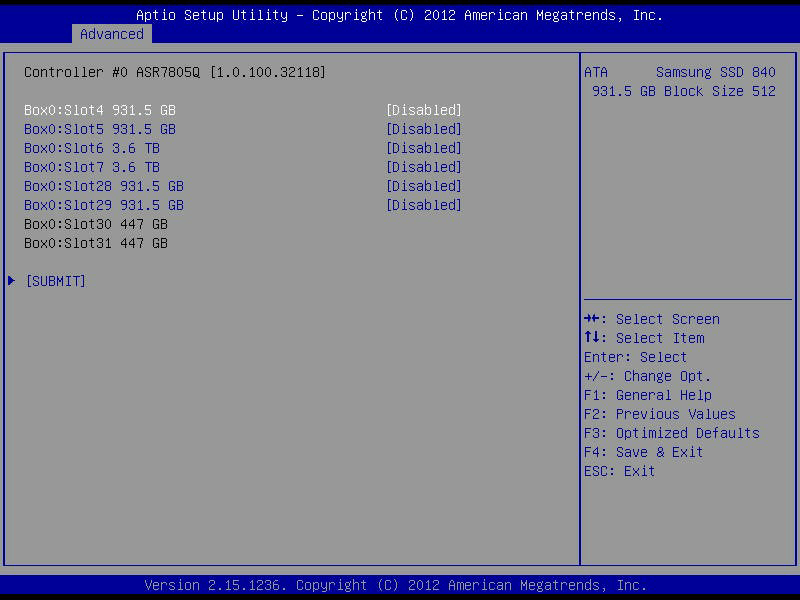Screen dimensions: 800x600
Task: Change the Box0:Slot7 3.6 TB Disabled option
Action: pyautogui.click(x=423, y=167)
